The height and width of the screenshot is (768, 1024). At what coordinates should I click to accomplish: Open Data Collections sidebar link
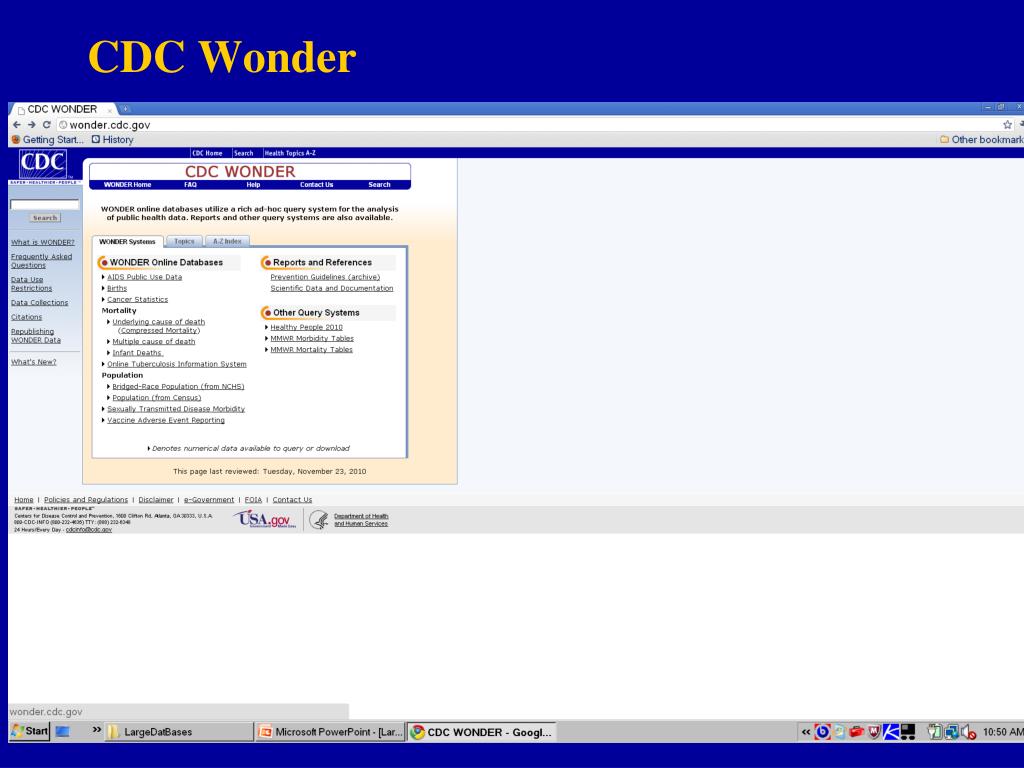(39, 303)
